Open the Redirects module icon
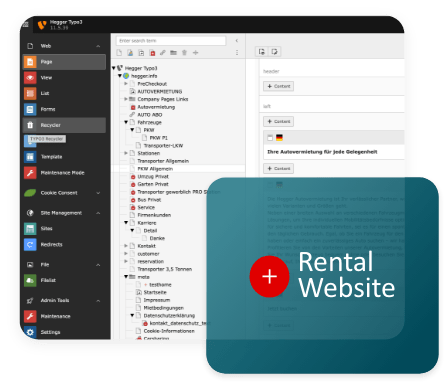This screenshot has height=386, width=448. tap(30, 245)
